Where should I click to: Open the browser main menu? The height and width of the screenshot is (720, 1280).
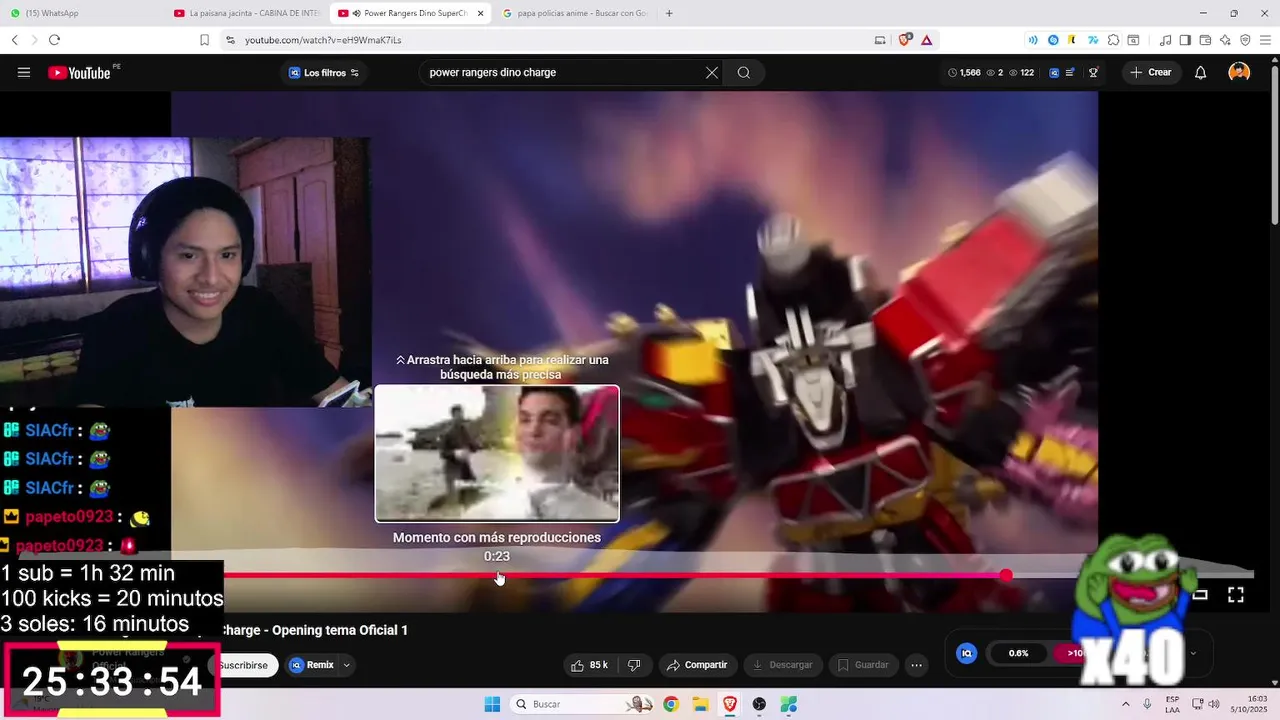point(1265,40)
